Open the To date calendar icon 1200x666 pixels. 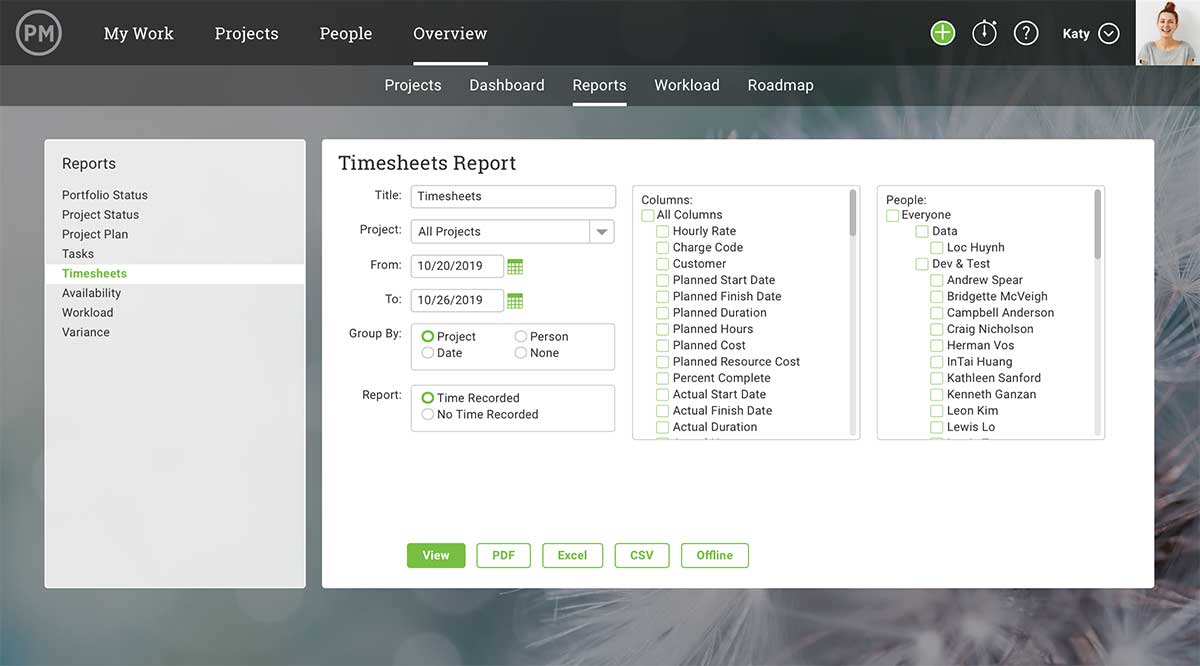point(515,300)
